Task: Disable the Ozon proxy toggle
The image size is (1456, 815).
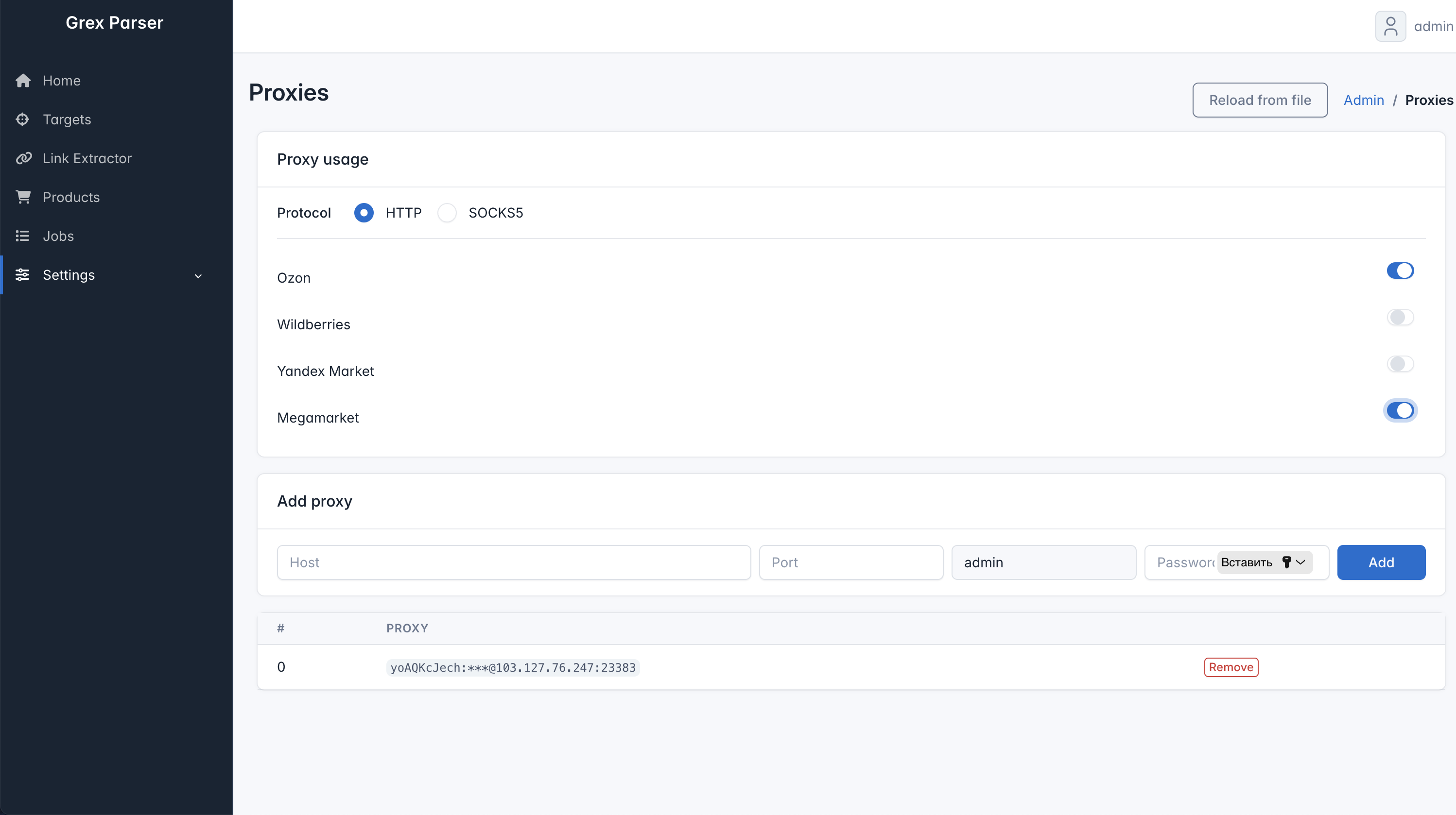Action: (1400, 271)
